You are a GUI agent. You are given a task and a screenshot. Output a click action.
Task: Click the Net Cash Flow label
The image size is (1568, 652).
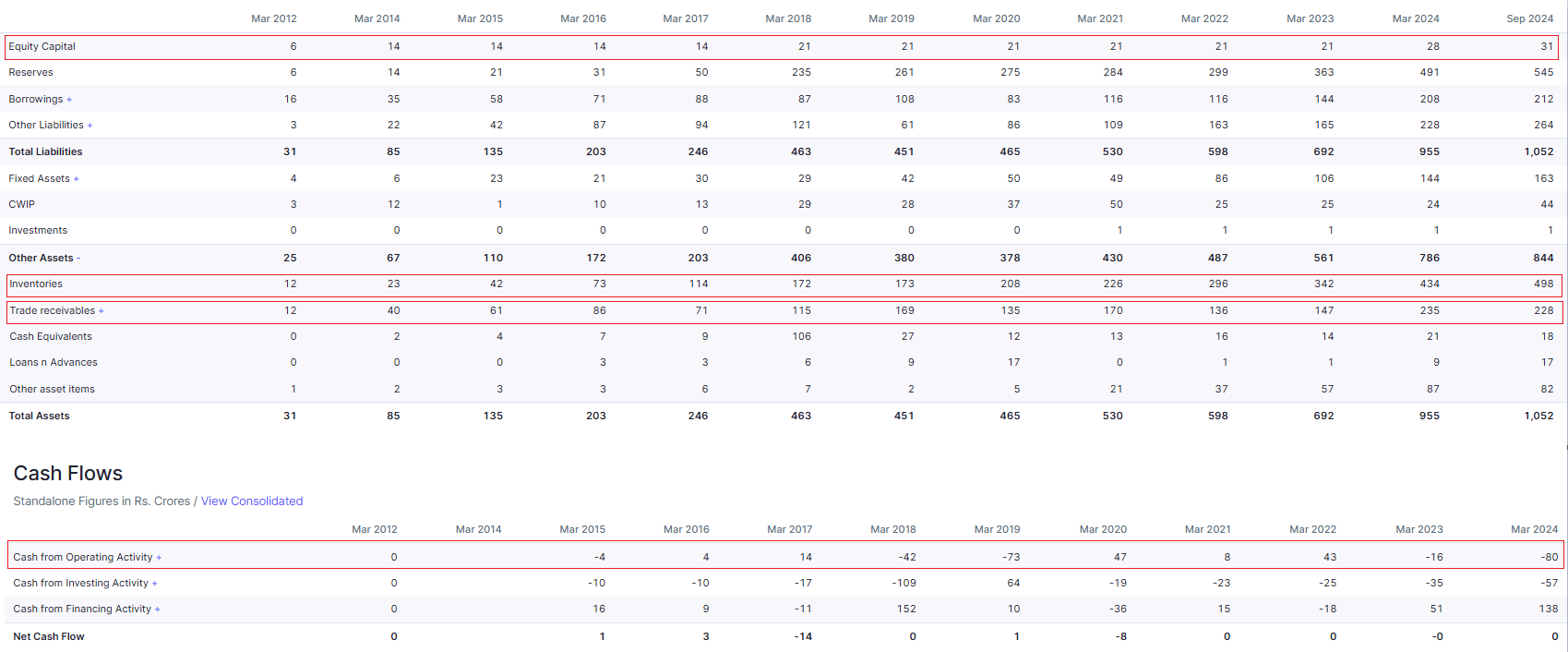click(49, 636)
